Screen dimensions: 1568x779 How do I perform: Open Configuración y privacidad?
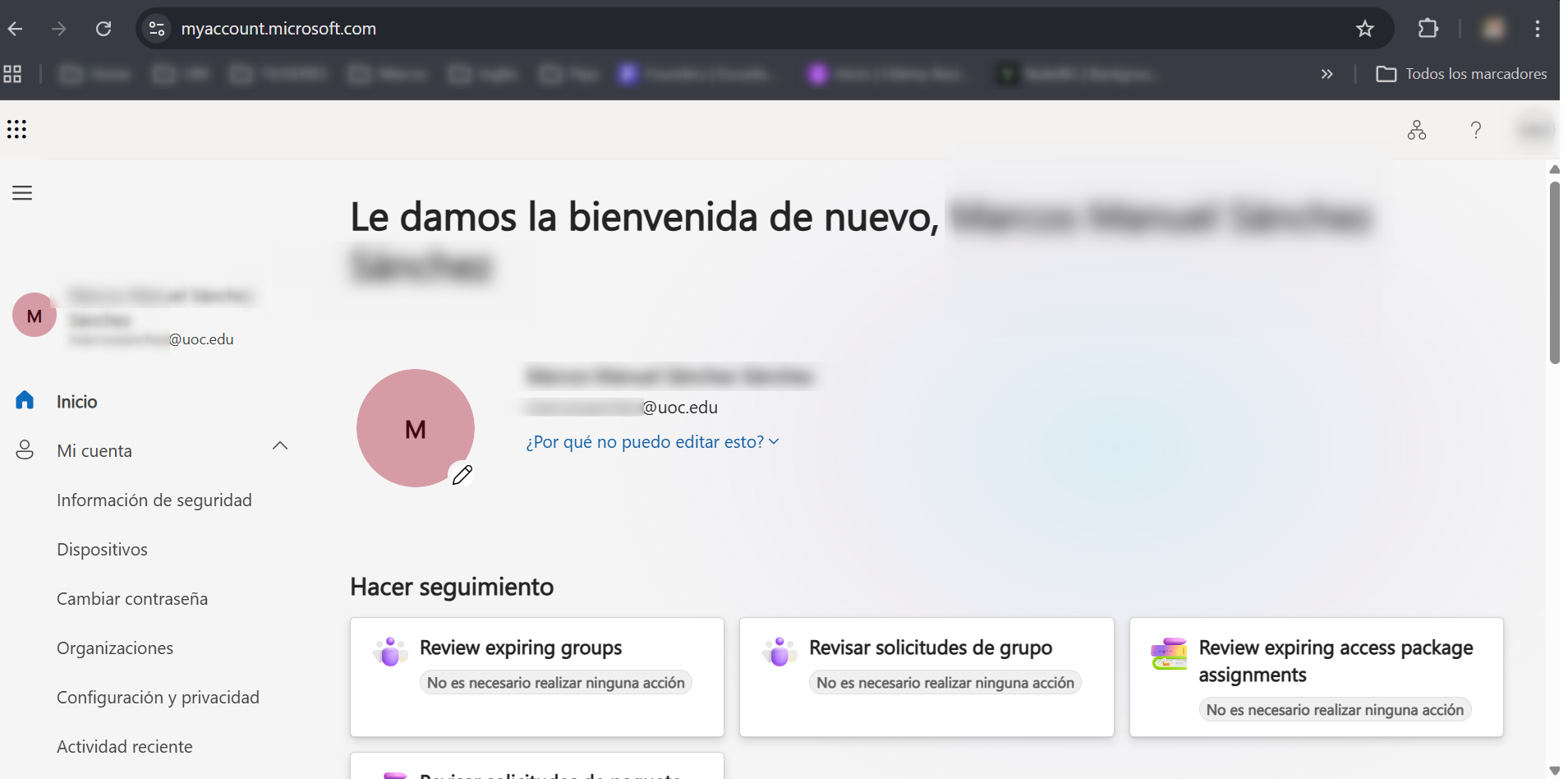click(158, 698)
